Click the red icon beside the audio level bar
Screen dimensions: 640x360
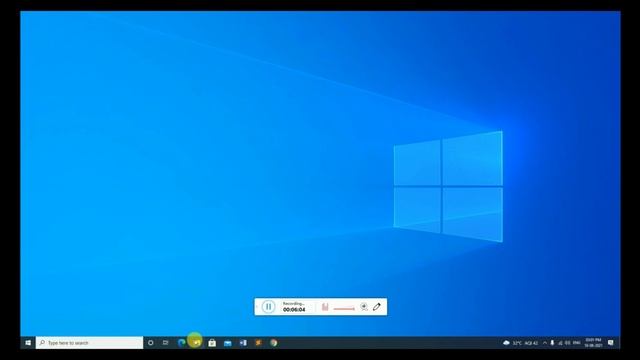325,307
